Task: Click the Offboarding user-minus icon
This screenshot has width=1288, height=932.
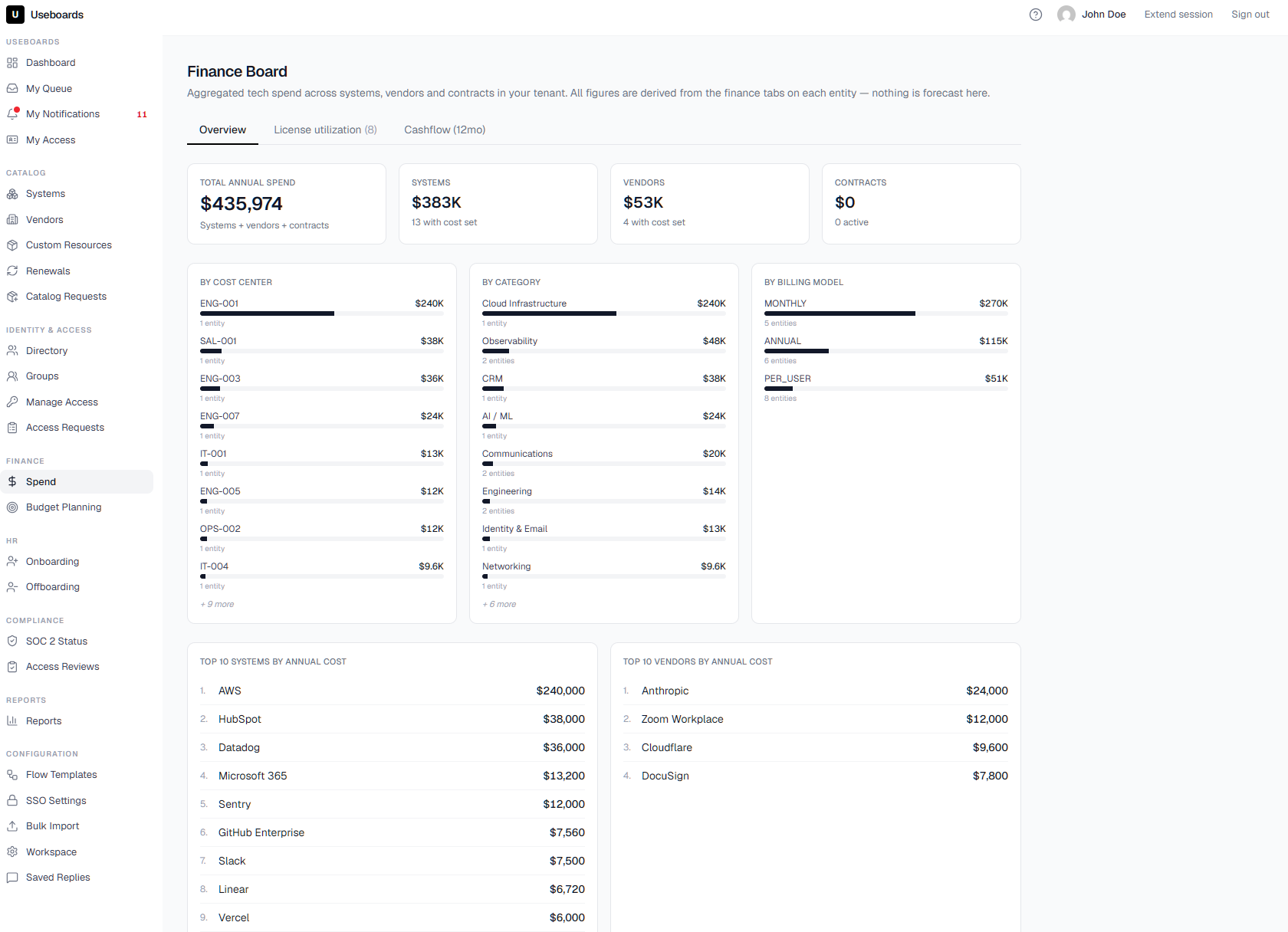Action: point(12,587)
